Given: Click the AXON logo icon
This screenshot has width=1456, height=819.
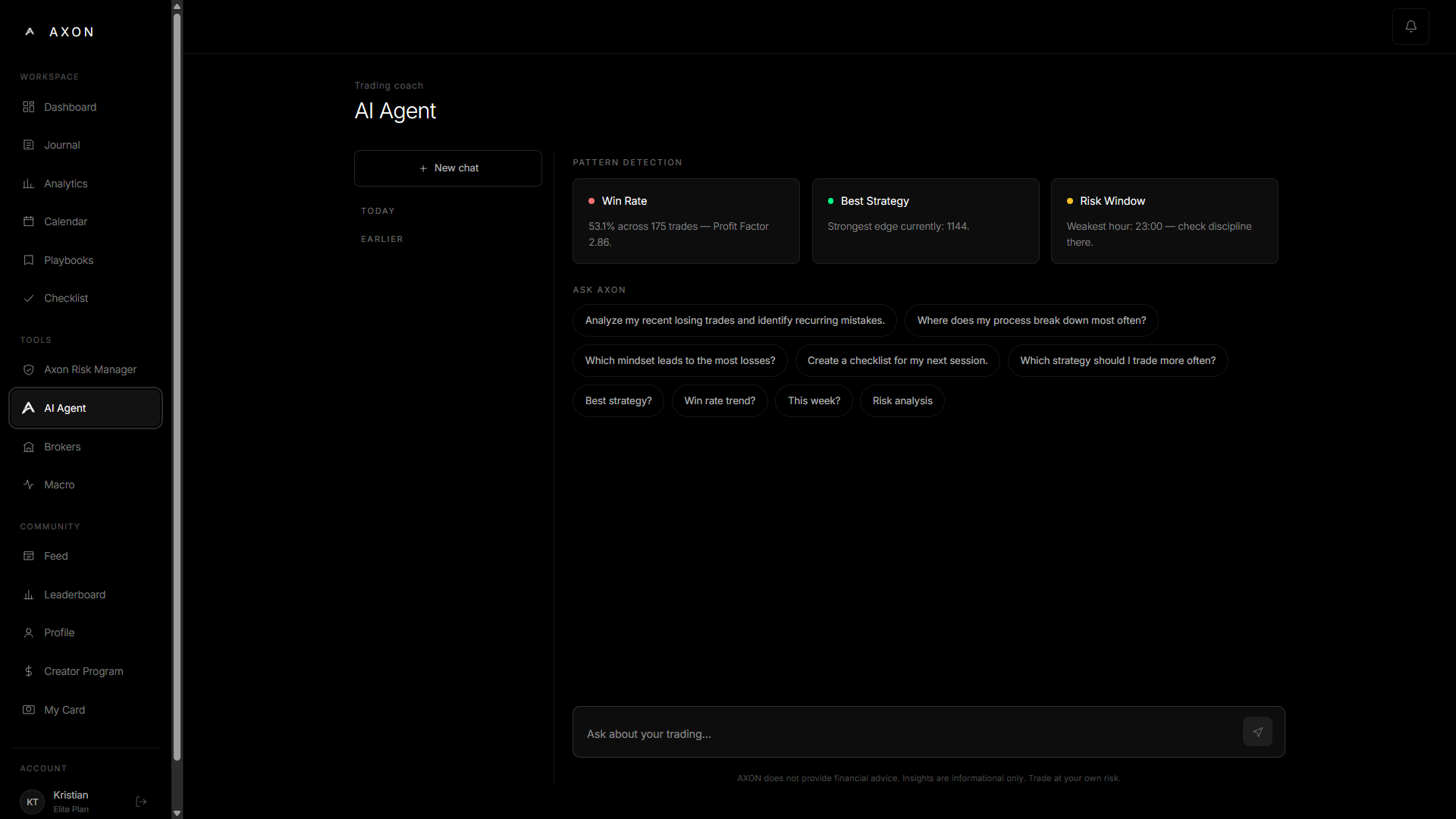Looking at the screenshot, I should pyautogui.click(x=30, y=32).
